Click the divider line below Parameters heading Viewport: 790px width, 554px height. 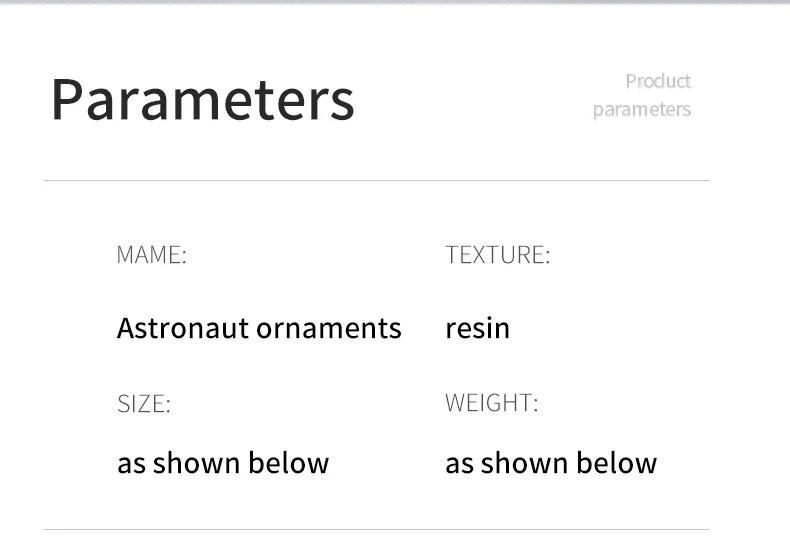[x=376, y=180]
